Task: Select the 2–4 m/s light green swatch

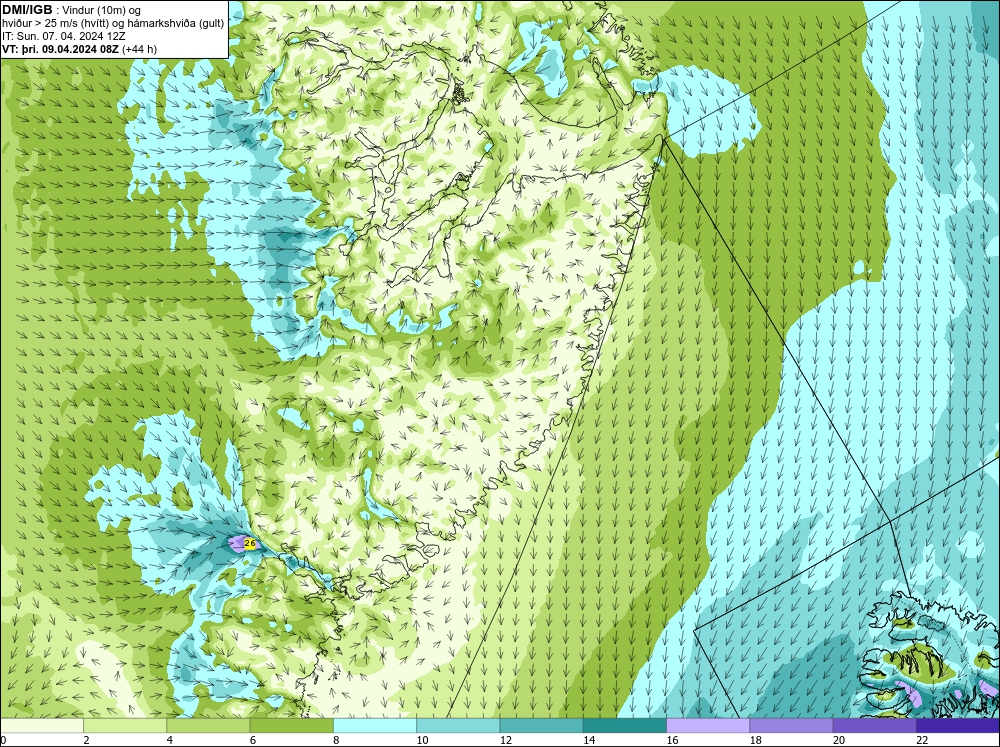Action: coord(125,725)
